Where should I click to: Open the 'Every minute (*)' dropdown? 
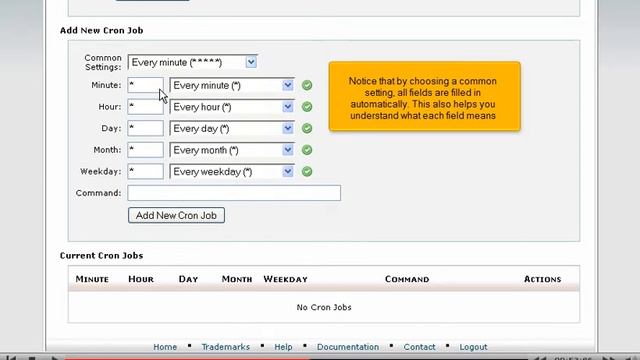point(232,85)
